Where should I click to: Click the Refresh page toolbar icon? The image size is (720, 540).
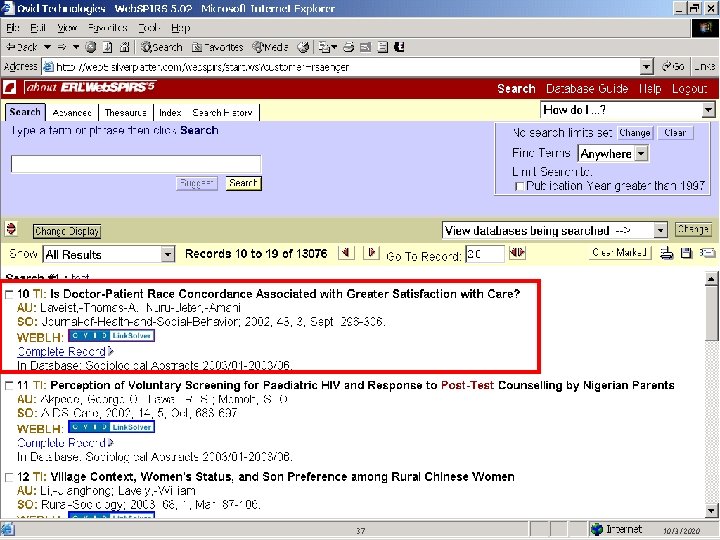tap(108, 47)
